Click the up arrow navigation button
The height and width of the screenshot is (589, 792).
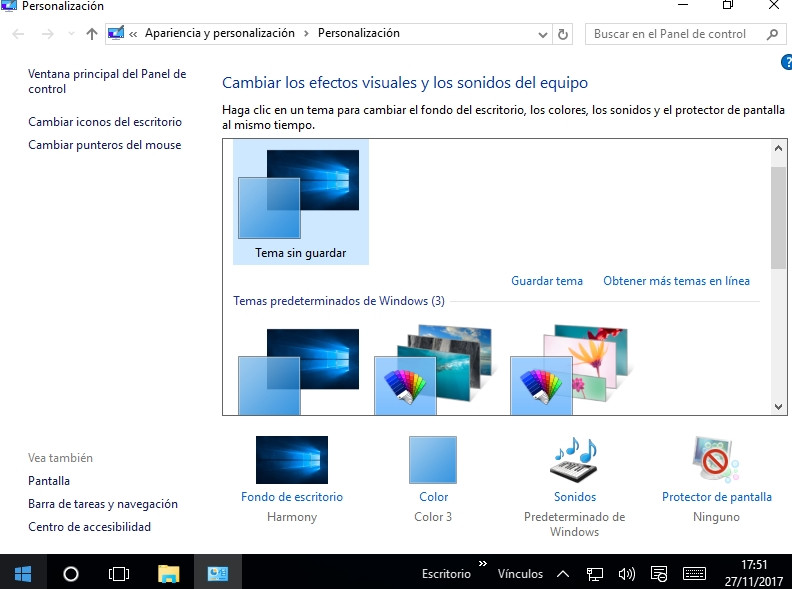point(92,34)
